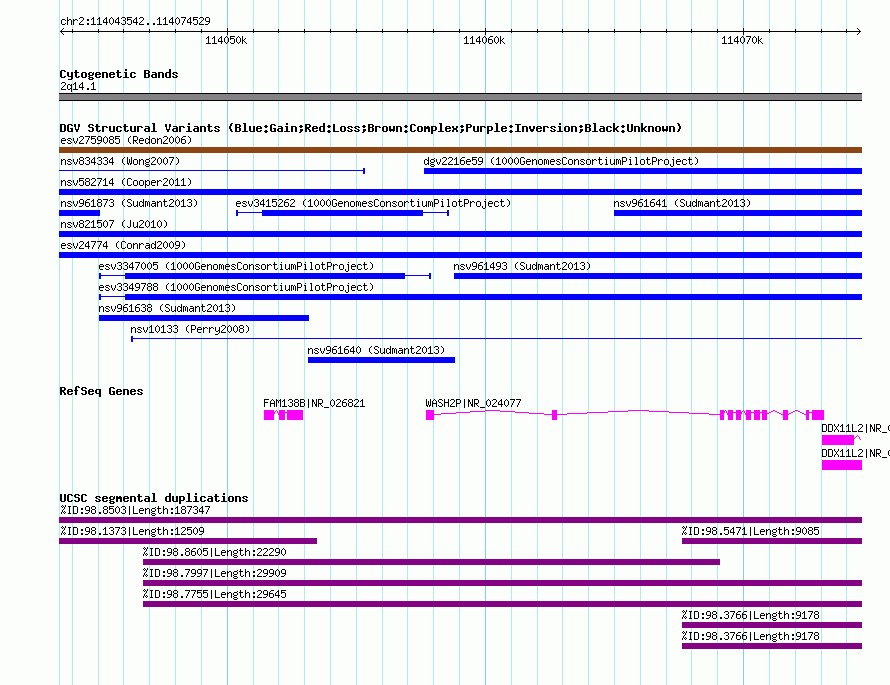Select the blue esv24774 feature bar
The image size is (890, 685).
coord(460,255)
